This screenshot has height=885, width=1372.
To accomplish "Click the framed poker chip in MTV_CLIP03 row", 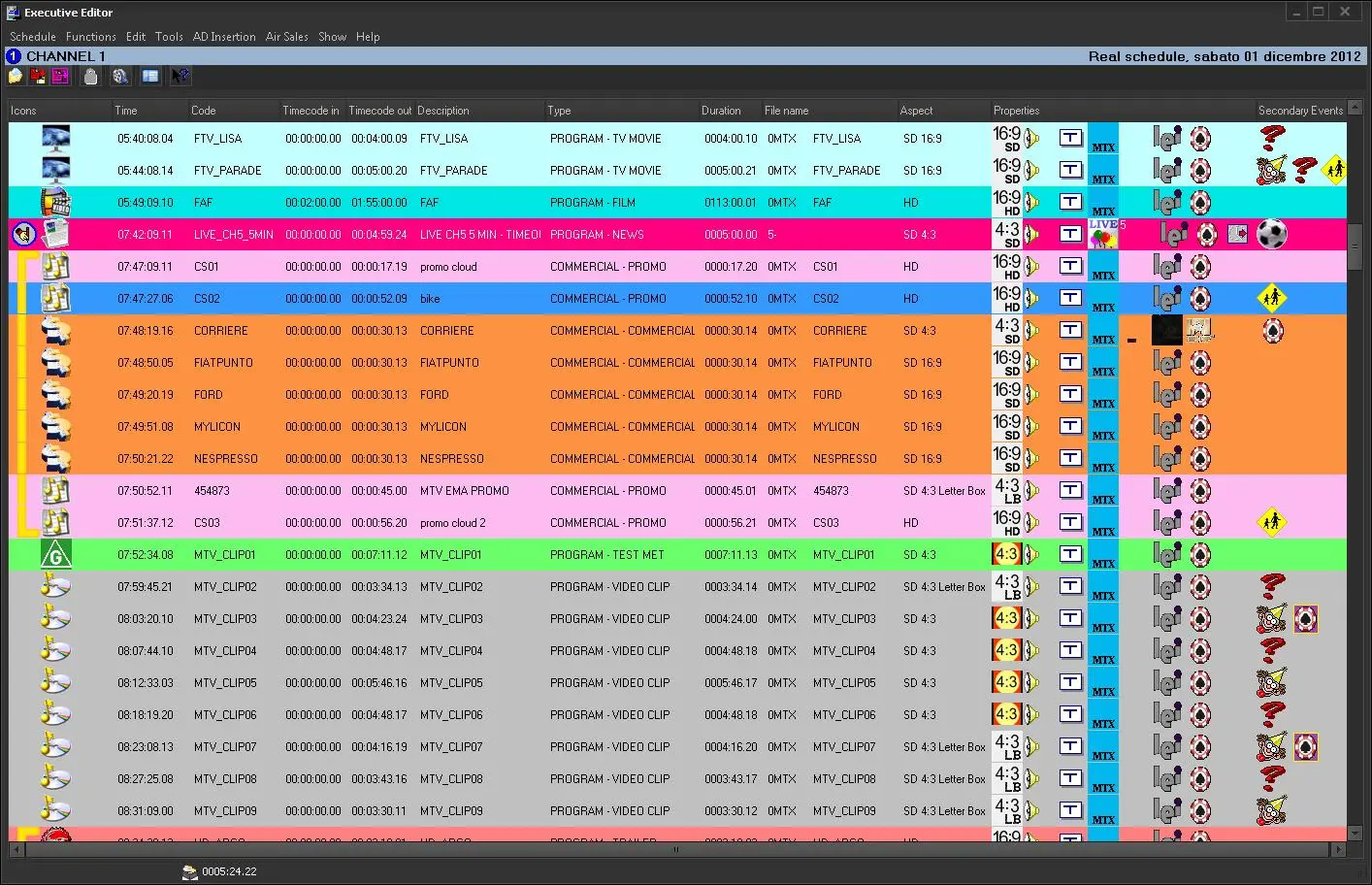I will pyautogui.click(x=1305, y=618).
